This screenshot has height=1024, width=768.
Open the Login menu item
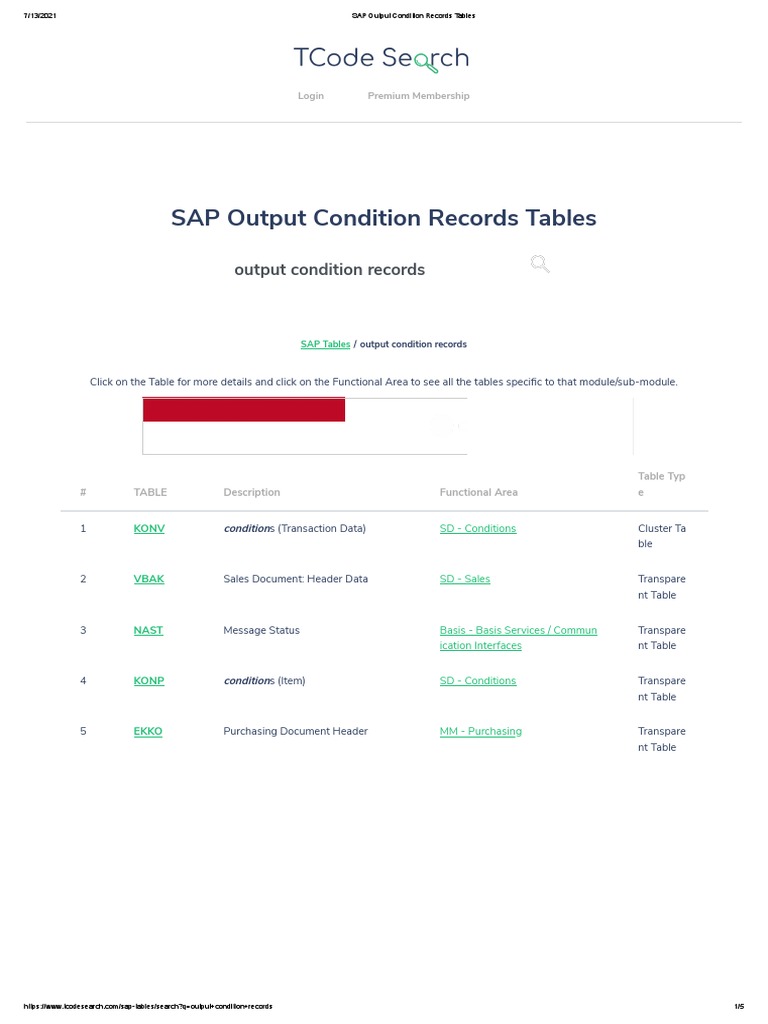coord(311,96)
